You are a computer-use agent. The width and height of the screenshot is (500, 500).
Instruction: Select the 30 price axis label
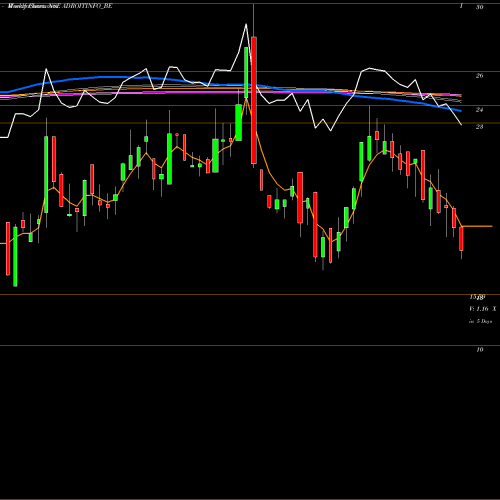pyautogui.click(x=480, y=7)
